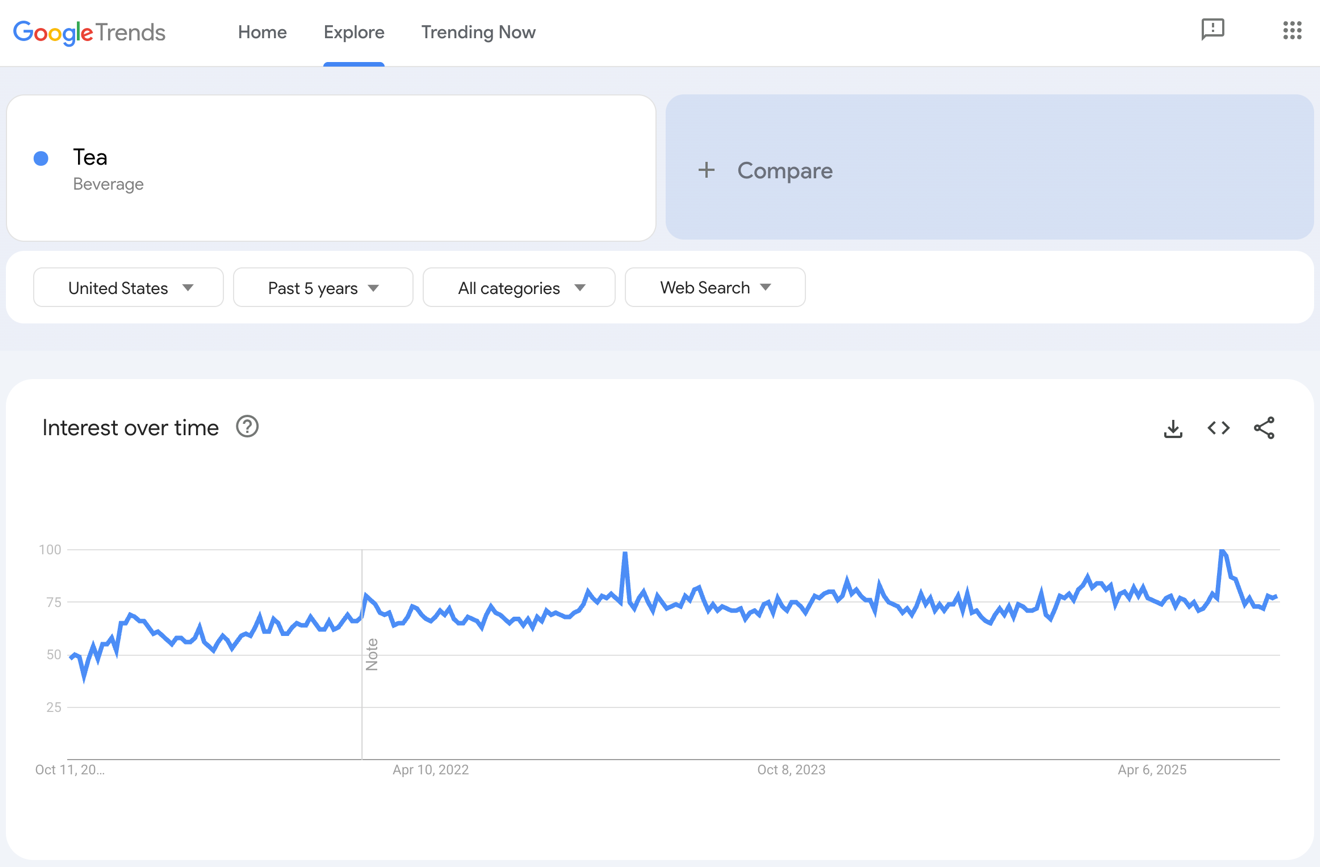This screenshot has width=1320, height=867.
Task: Select the blue dot beside the Tea search term
Action: [x=41, y=158]
